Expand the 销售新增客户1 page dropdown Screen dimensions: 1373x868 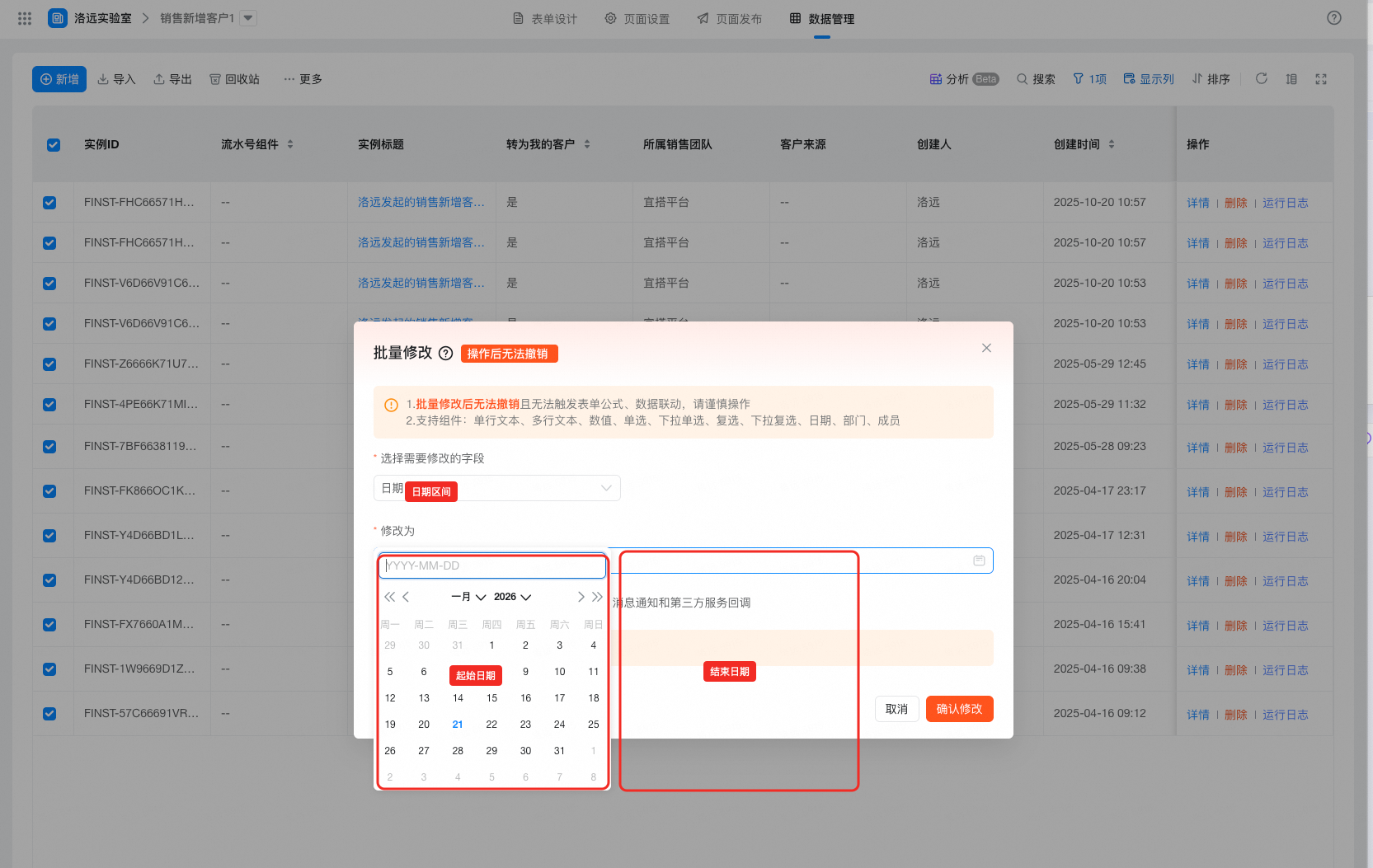click(x=248, y=18)
